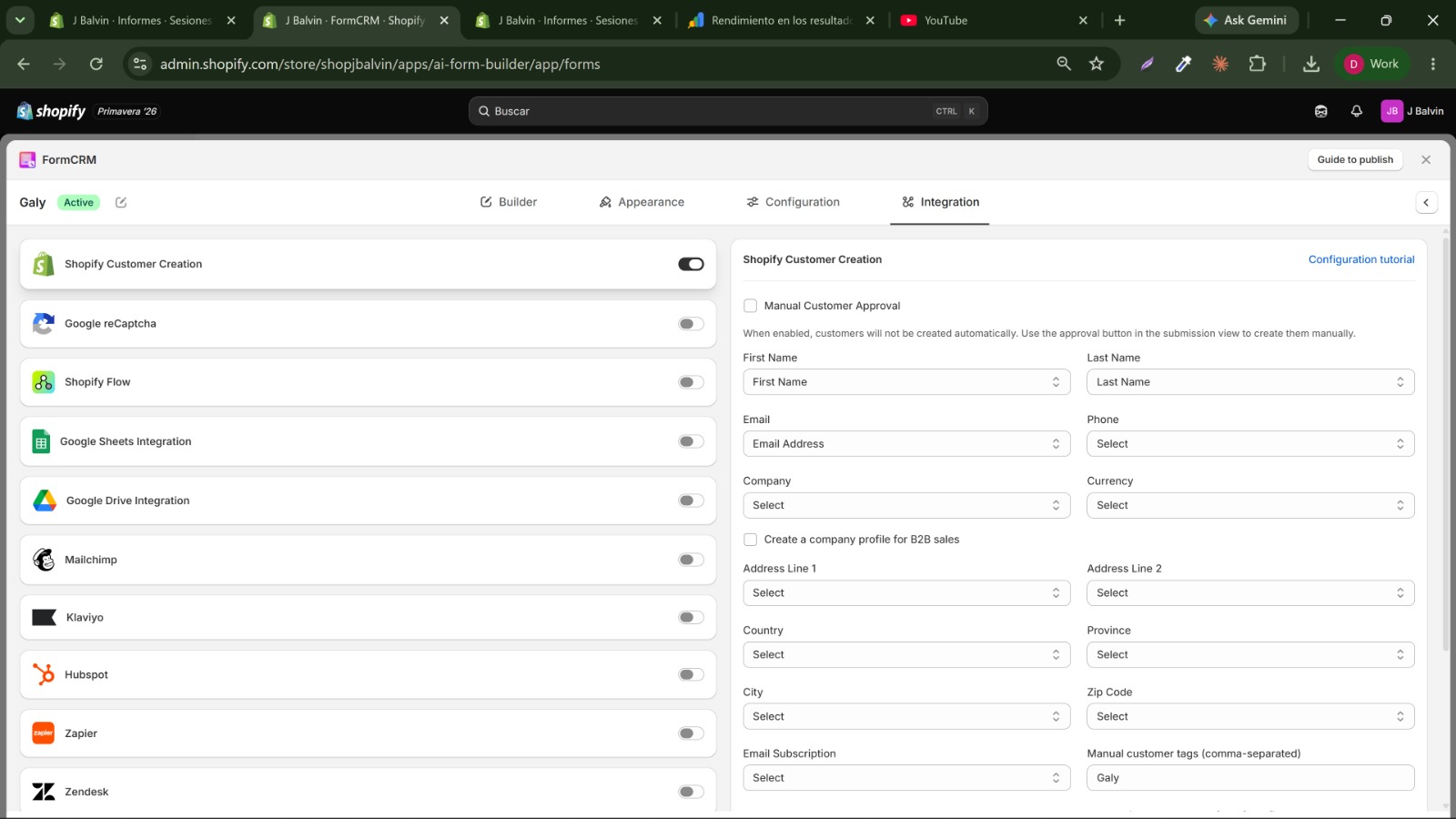Enable the Google Sheets Integration toggle
This screenshot has height=819, width=1456.
(691, 441)
